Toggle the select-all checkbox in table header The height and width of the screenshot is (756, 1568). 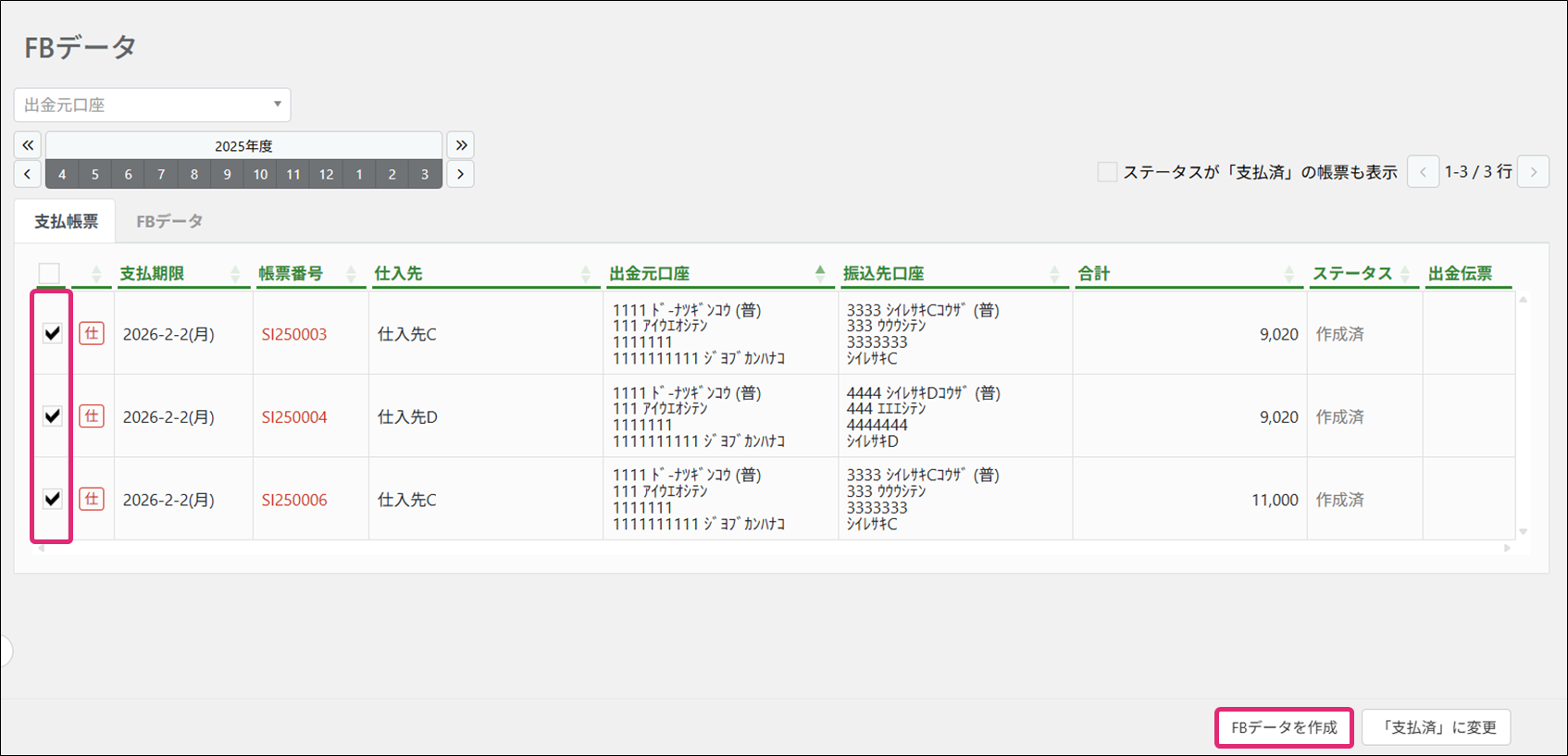49,273
